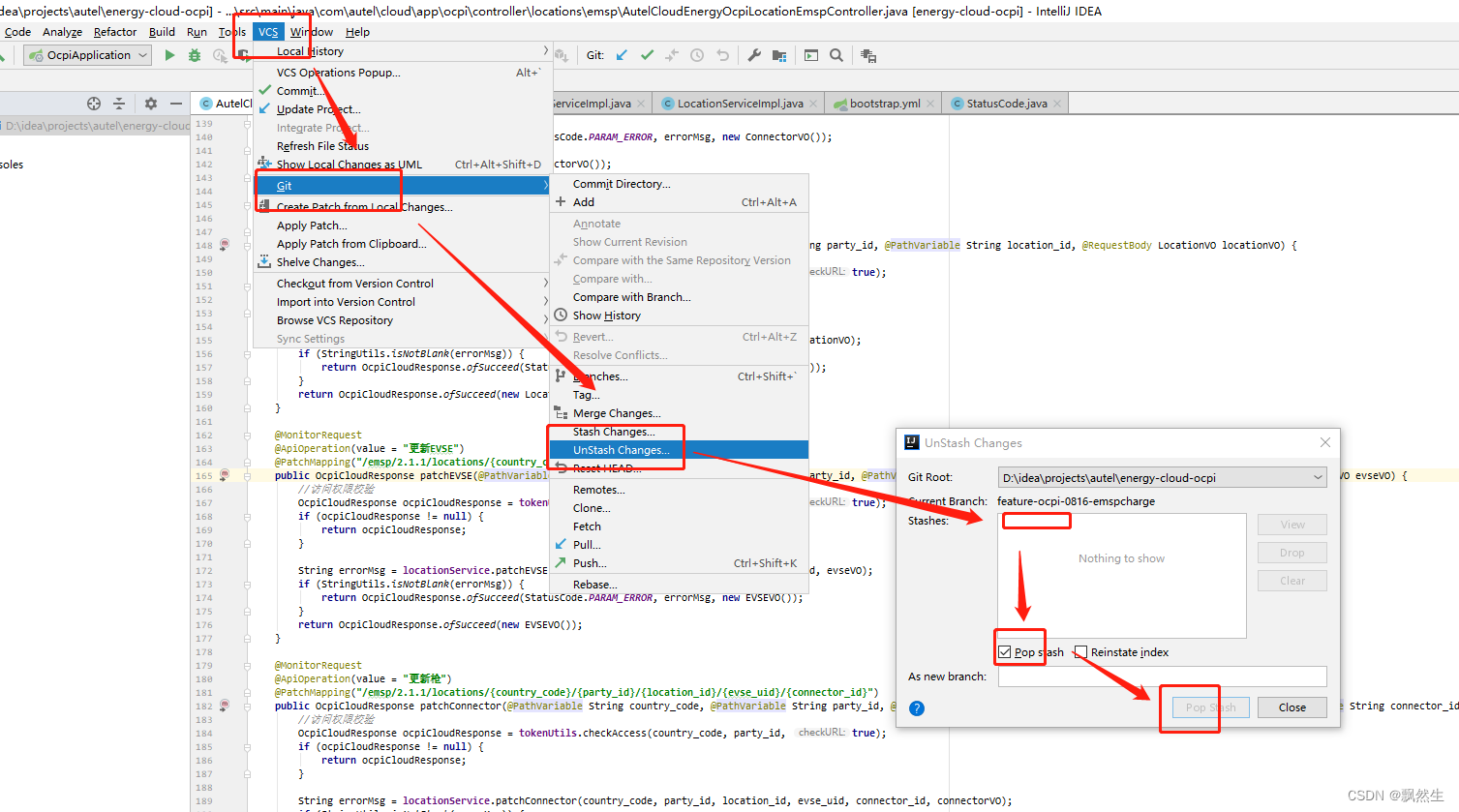The width and height of the screenshot is (1459, 812).
Task: Open the Help menu
Action: pos(357,32)
